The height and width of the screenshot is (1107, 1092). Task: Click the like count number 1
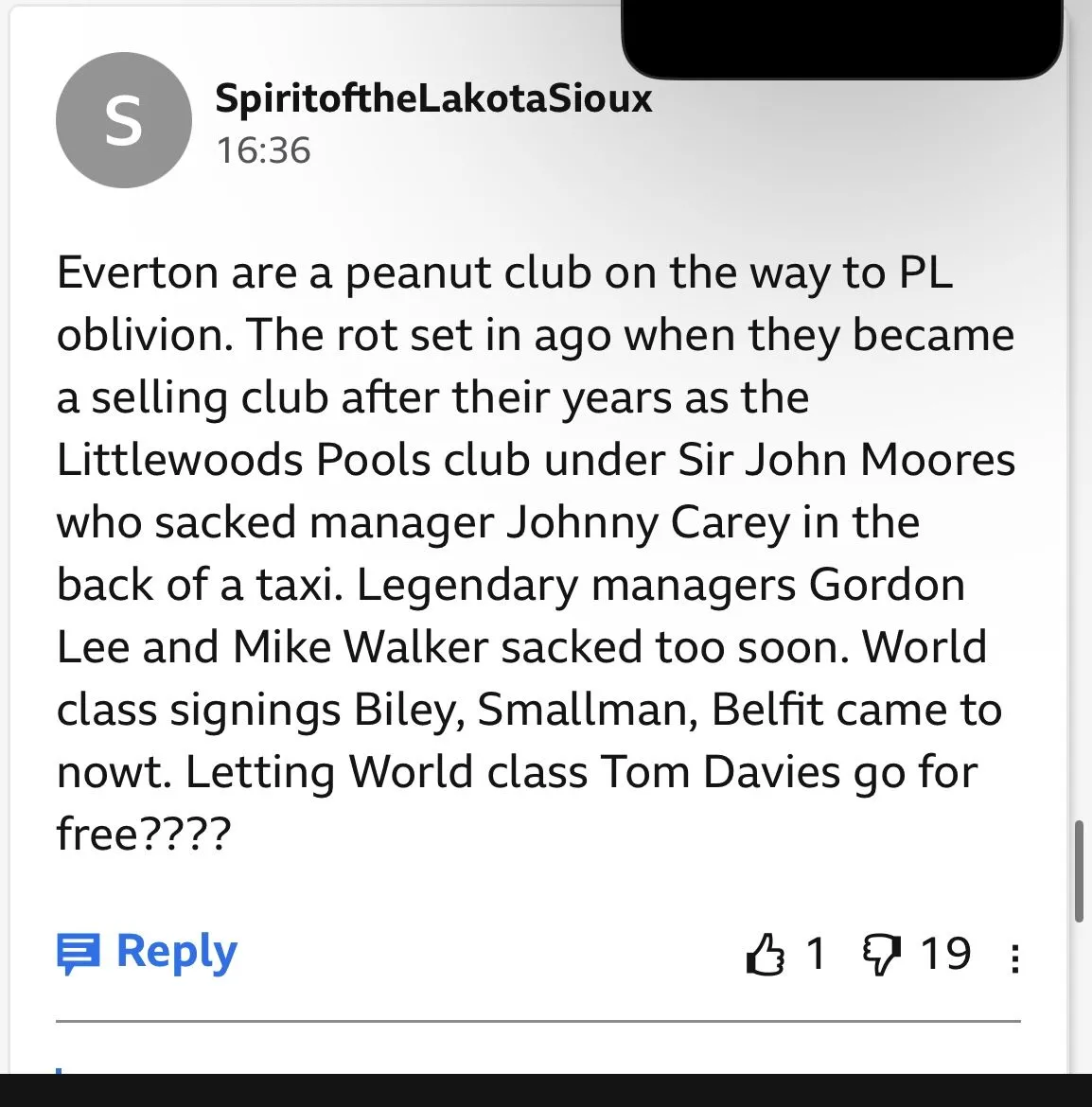click(816, 953)
